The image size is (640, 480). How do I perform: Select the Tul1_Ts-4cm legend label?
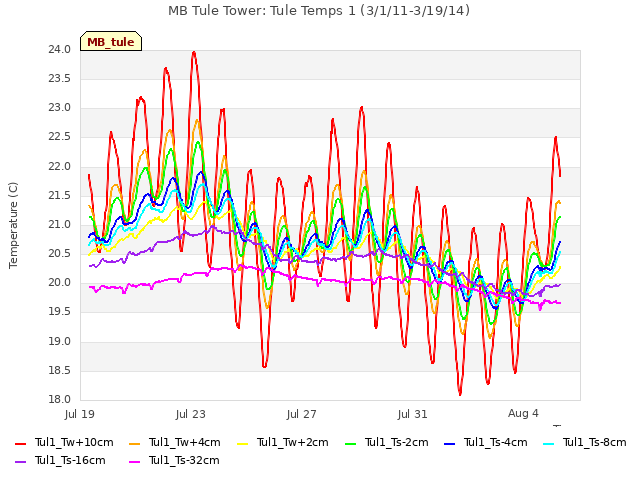(x=496, y=442)
